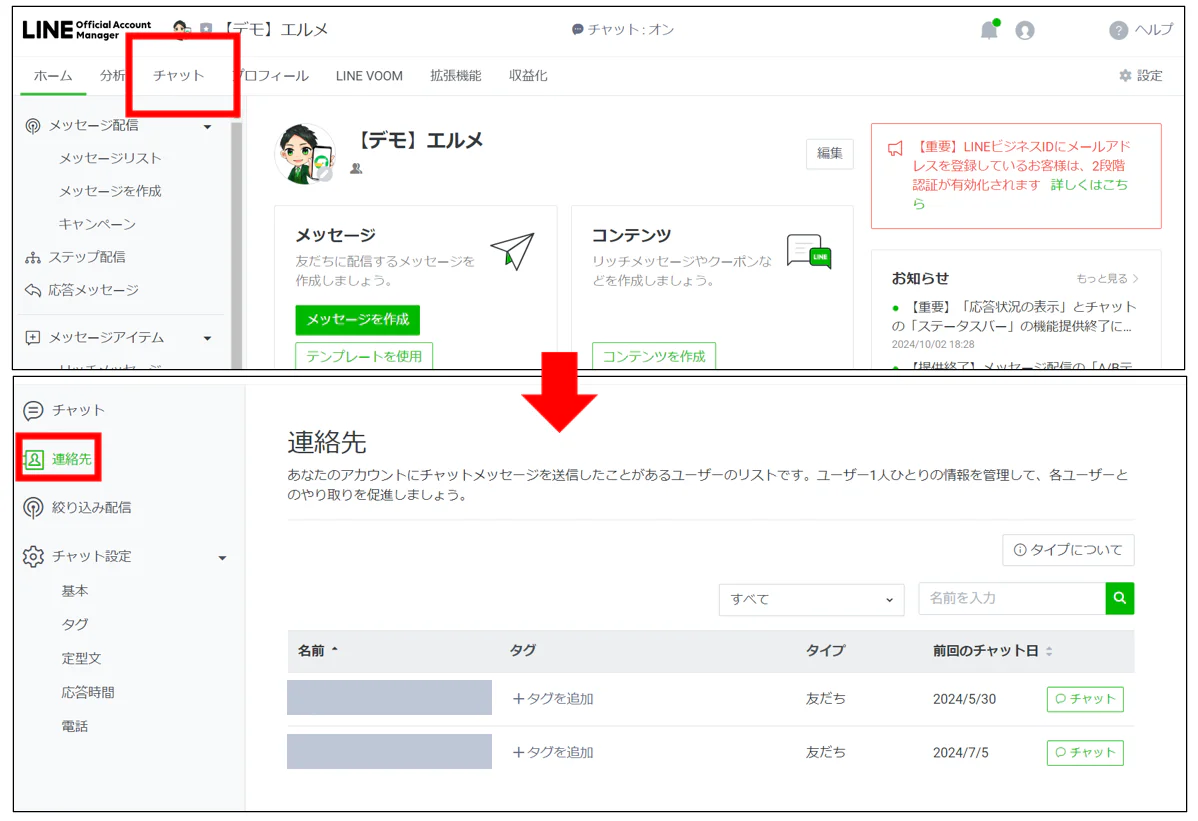Open the 【重要】「応答状況の表示」 announcement
This screenshot has height=821, width=1198.
[1014, 316]
